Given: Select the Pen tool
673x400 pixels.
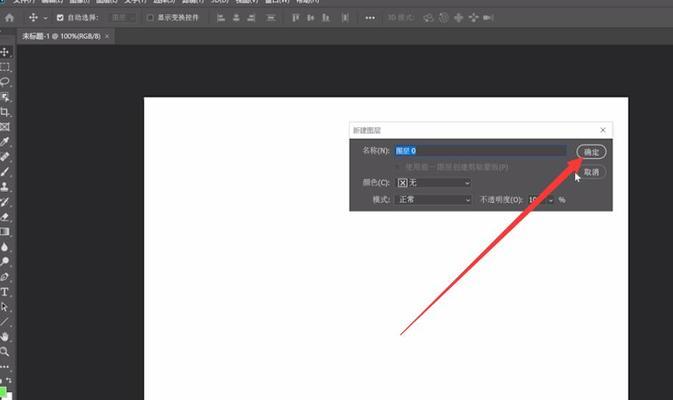Looking at the screenshot, I should [x=5, y=277].
